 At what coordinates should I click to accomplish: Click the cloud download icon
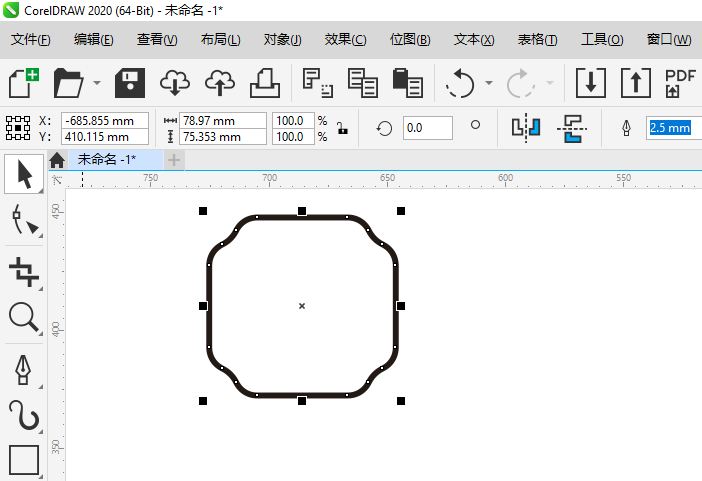[175, 83]
